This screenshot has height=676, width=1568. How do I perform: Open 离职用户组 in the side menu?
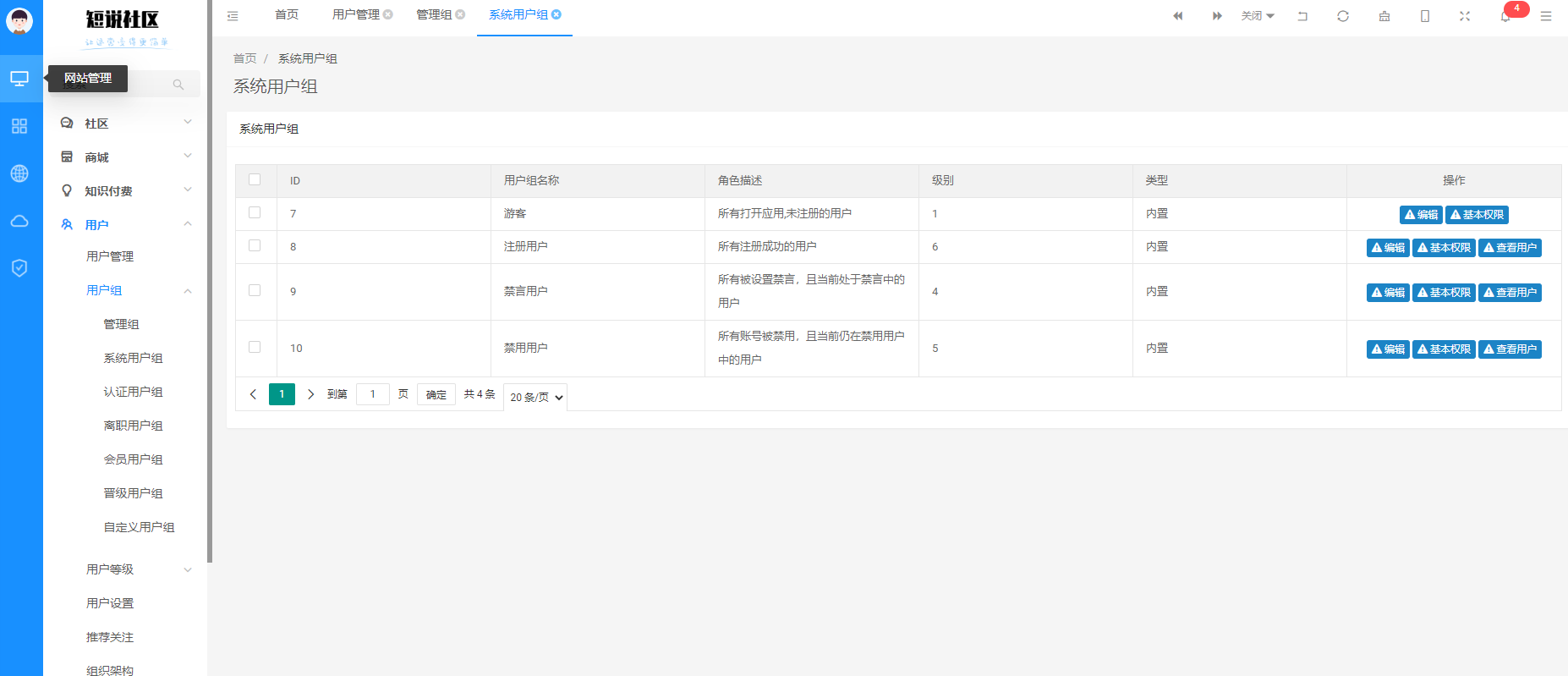(x=133, y=426)
